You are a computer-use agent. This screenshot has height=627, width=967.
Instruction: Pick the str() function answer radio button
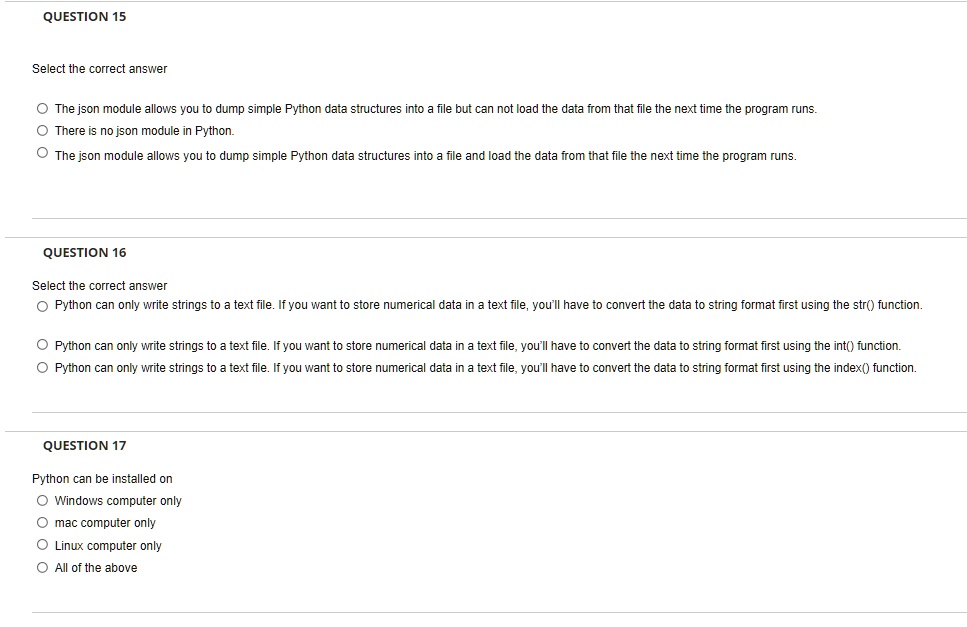point(42,306)
